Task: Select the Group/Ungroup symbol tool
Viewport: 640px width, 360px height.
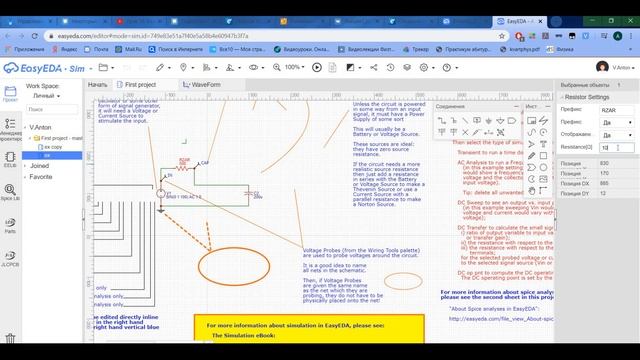Action: point(500,132)
